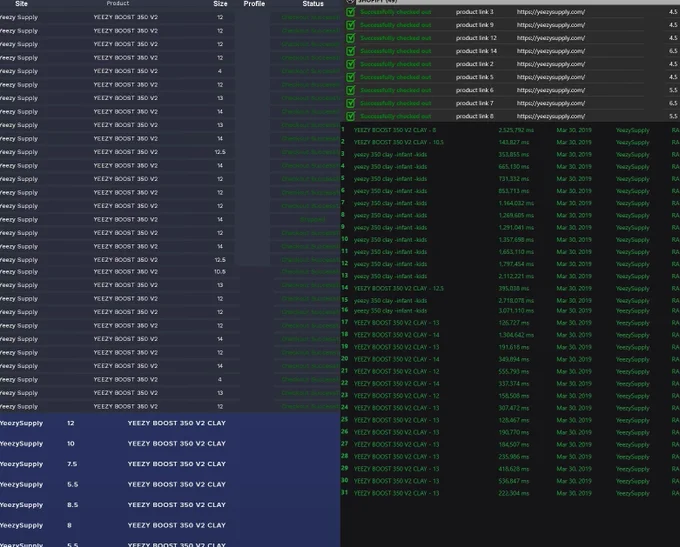Select the 'product link 8' task name
This screenshot has width=680, height=547.
(x=474, y=116)
